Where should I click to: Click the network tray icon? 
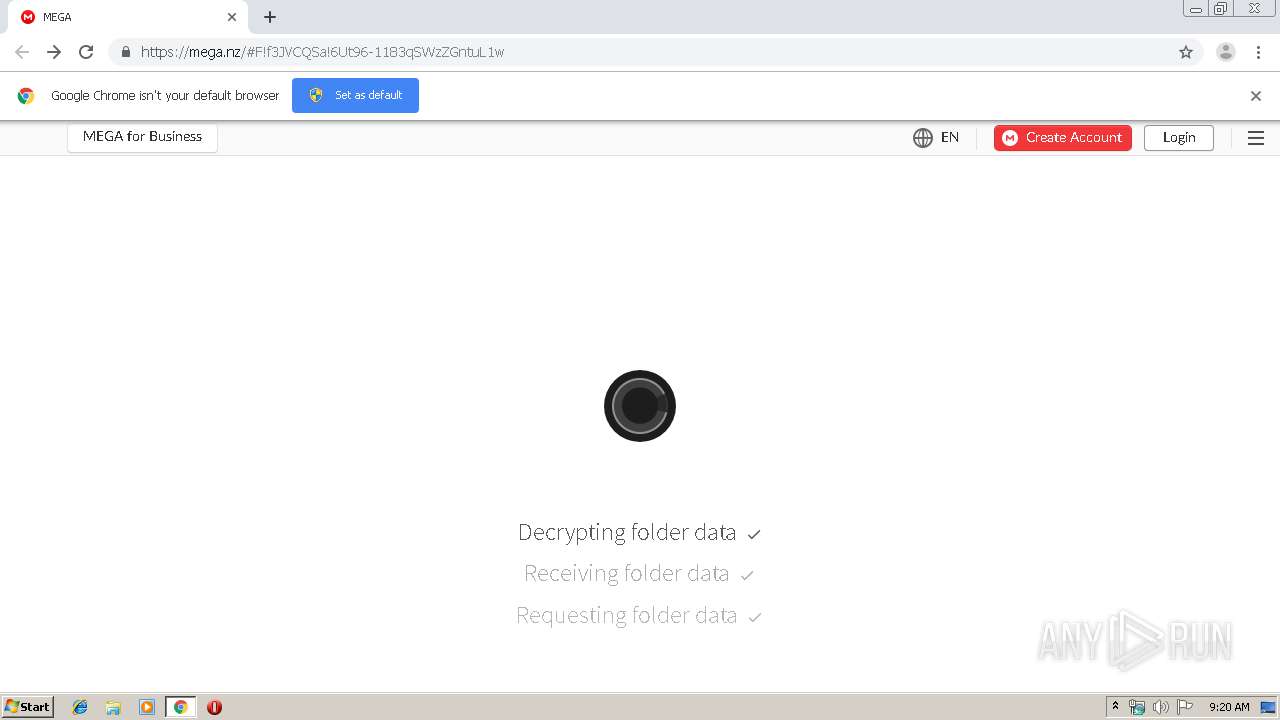(1137, 707)
